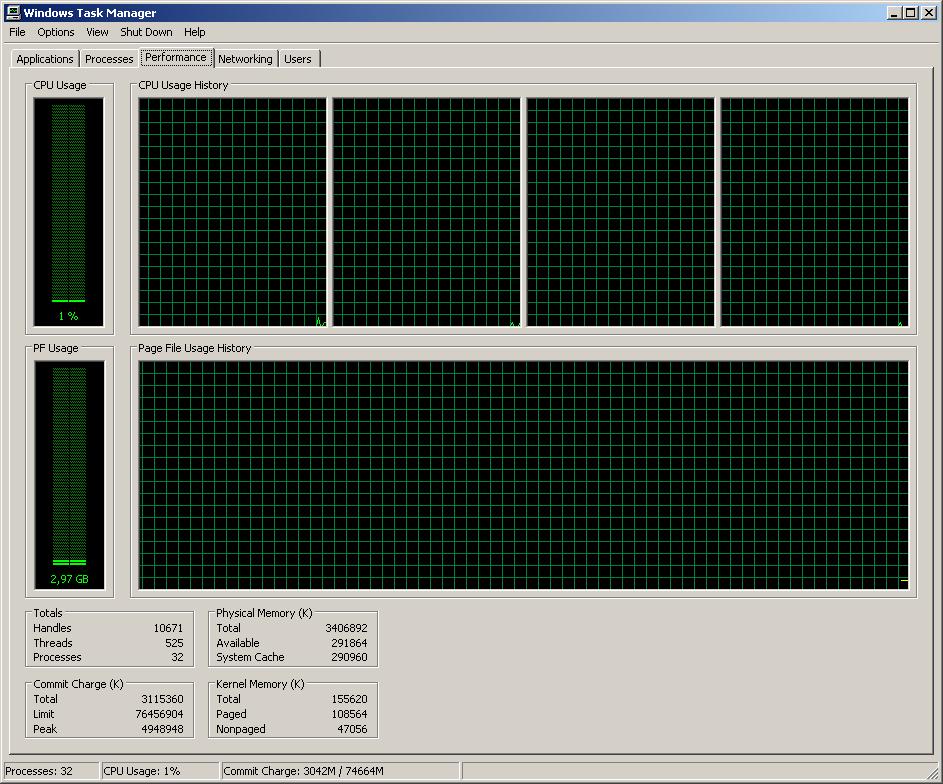Click the Handles value 10671
Viewport: 943px width, 784px height.
[x=168, y=628]
